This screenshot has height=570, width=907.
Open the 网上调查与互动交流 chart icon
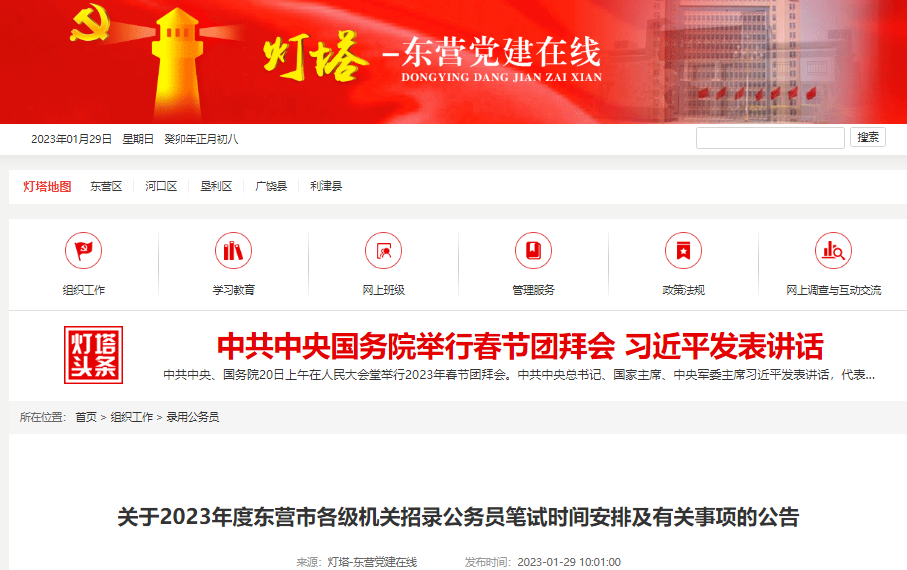pyautogui.click(x=834, y=251)
